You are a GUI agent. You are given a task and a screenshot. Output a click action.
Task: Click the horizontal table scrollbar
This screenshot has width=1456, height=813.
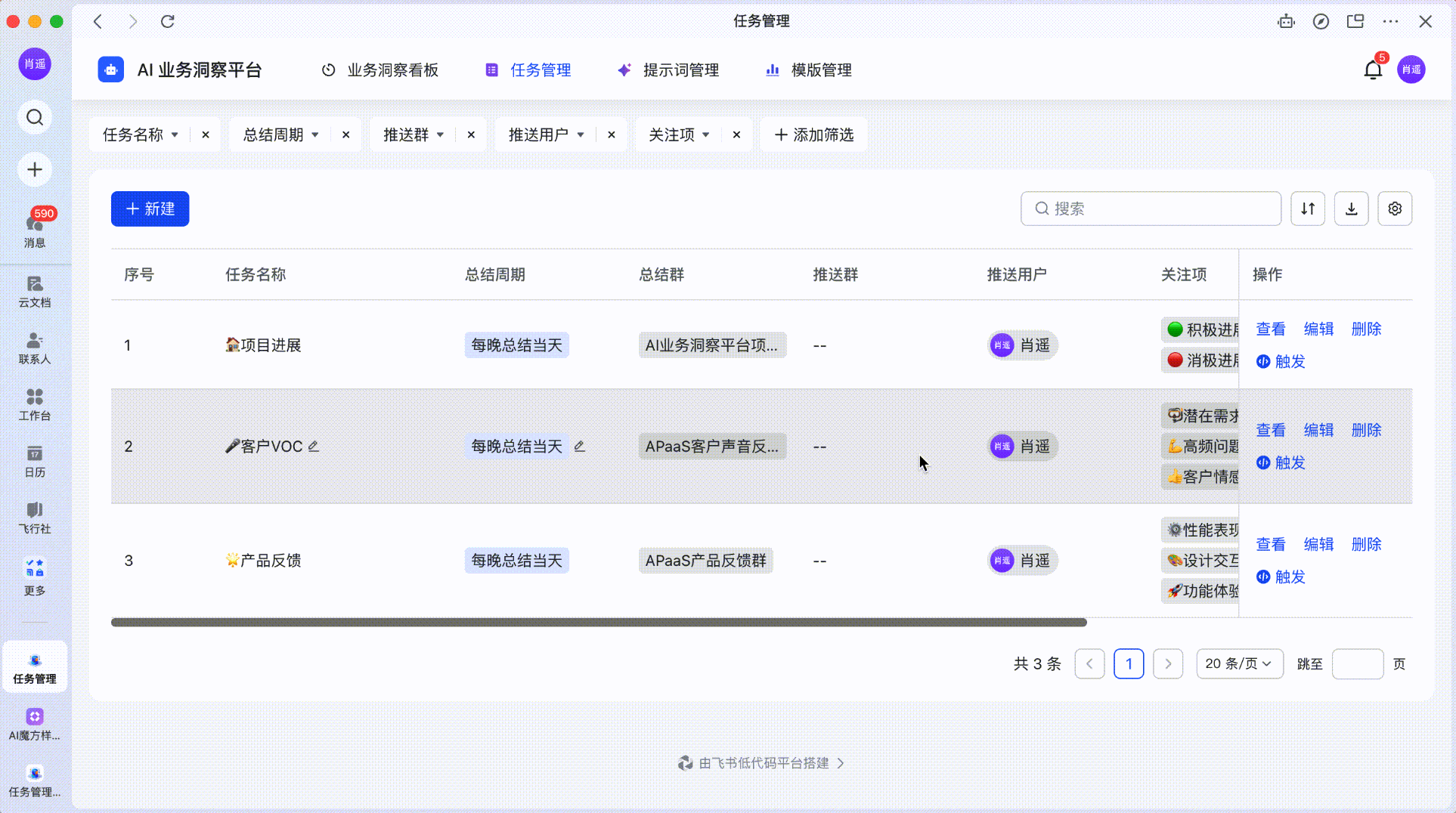tap(598, 622)
